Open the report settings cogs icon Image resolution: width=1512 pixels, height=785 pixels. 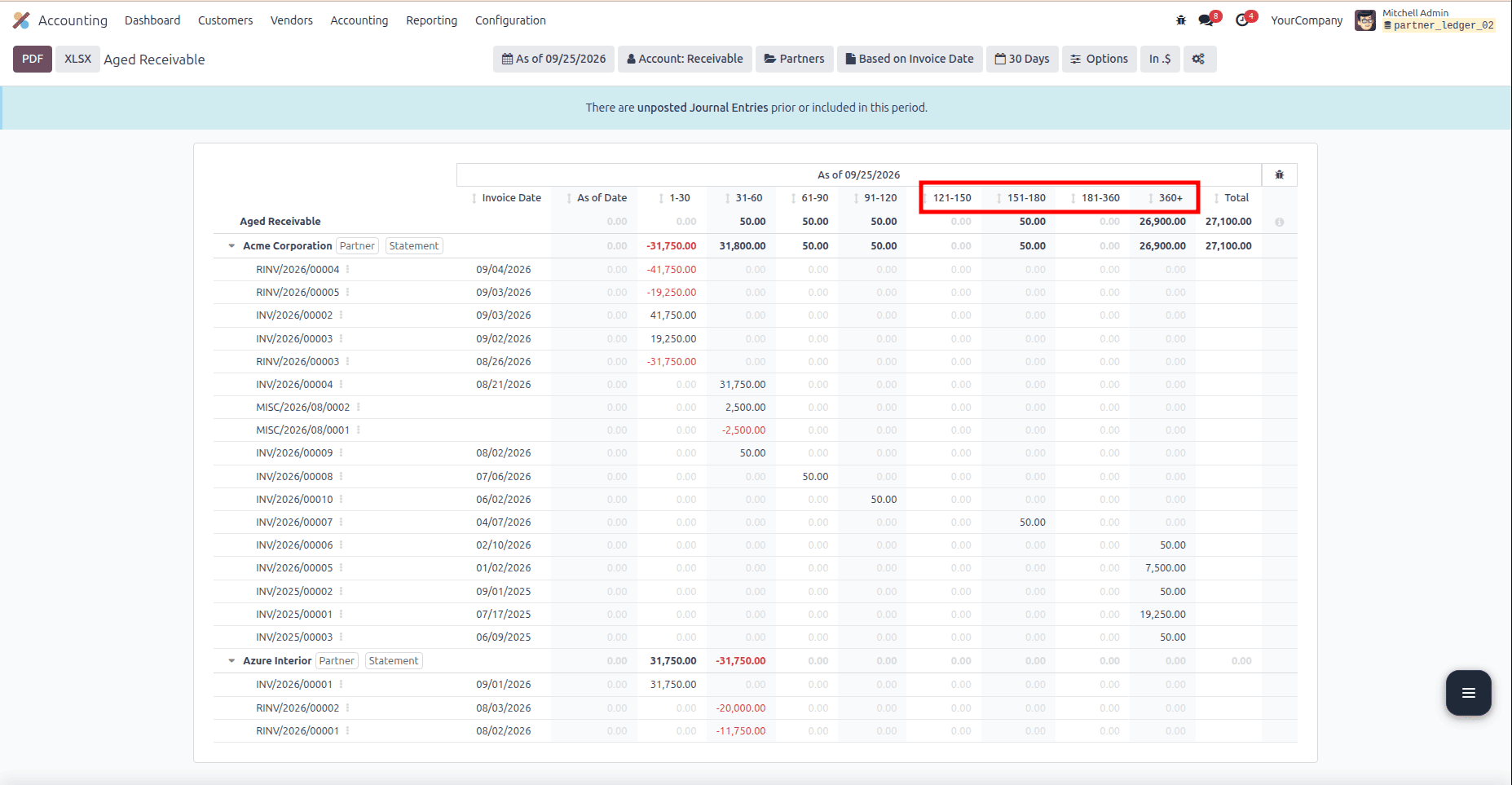pos(1198,59)
